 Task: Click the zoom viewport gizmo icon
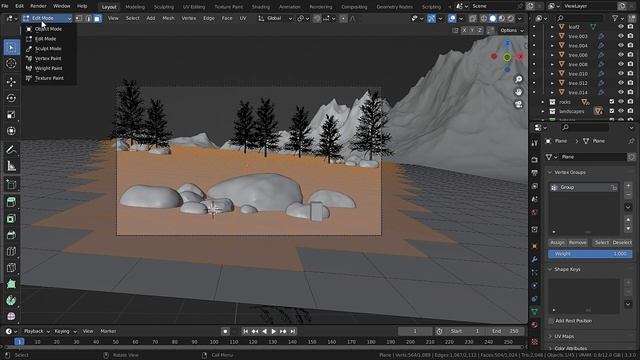pyautogui.click(x=518, y=79)
